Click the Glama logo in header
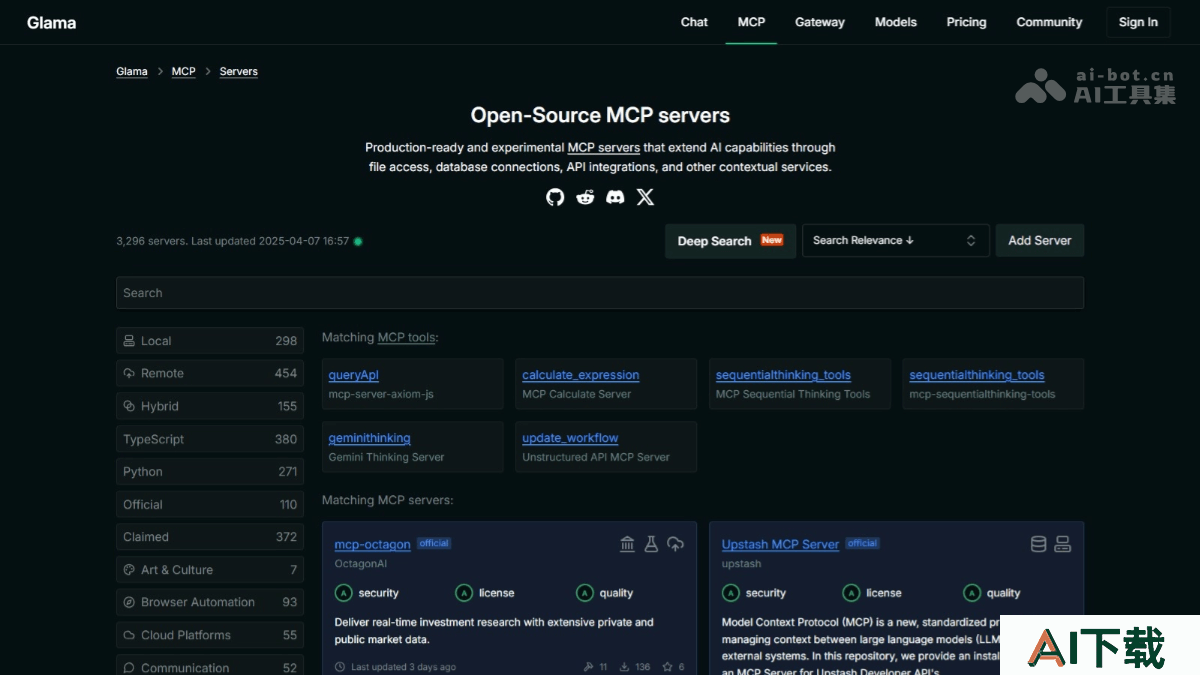 tap(51, 22)
